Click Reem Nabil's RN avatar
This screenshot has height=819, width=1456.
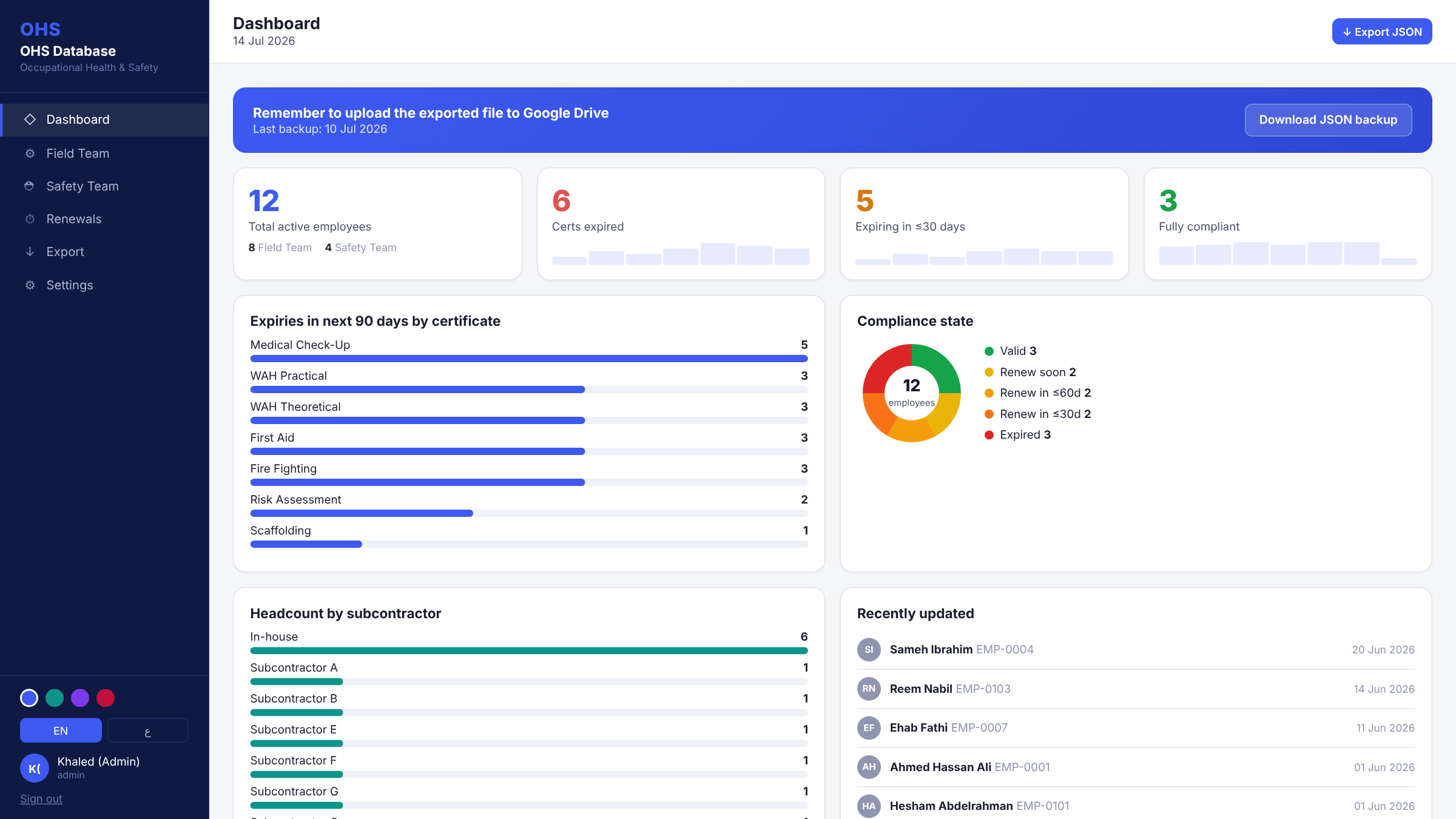[x=869, y=689]
